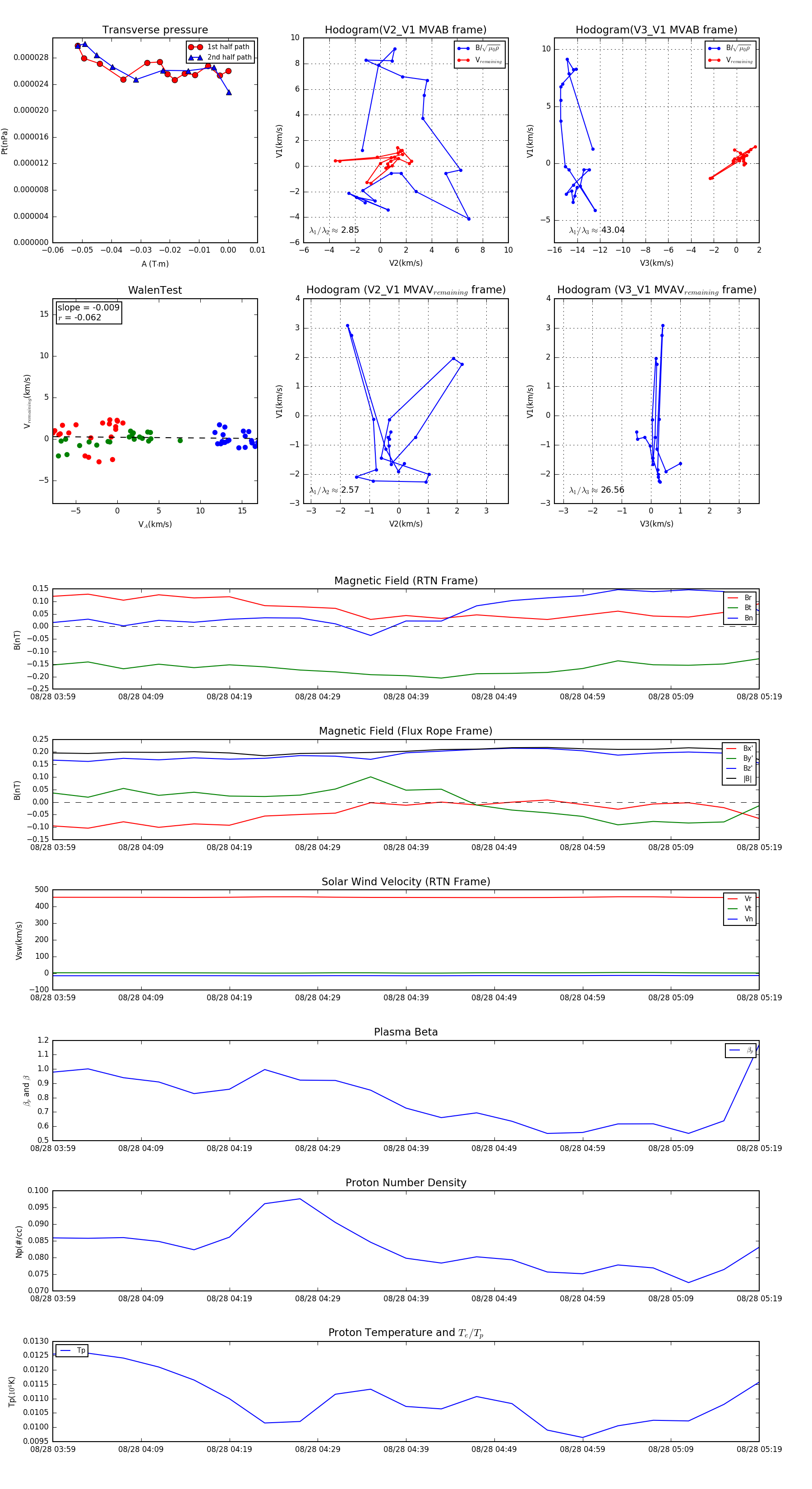Image resolution: width=812 pixels, height=1489 pixels.
Task: Click the "βp and β" y-axis label
Action: pos(27,1090)
